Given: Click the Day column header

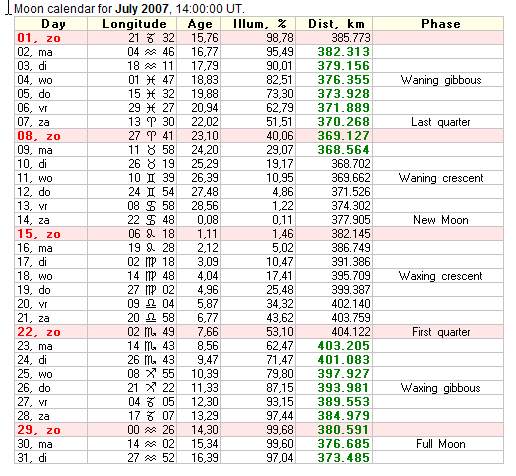Looking at the screenshot, I should point(51,24).
